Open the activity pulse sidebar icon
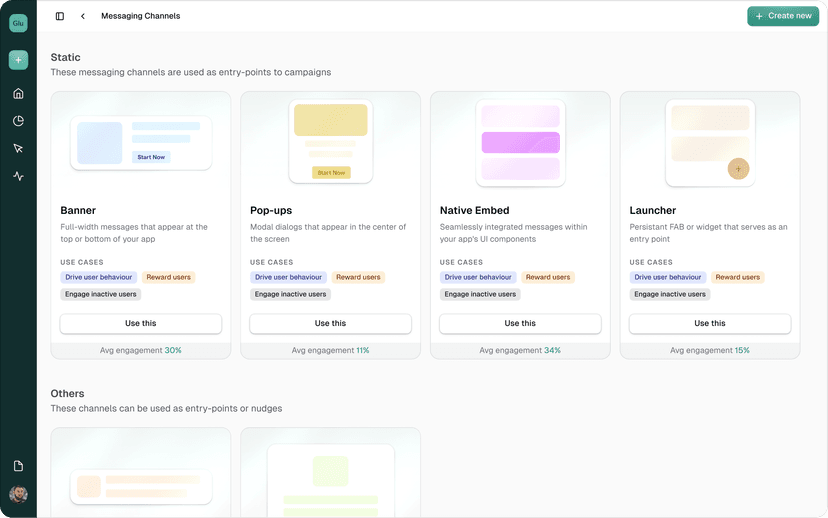 pos(18,176)
